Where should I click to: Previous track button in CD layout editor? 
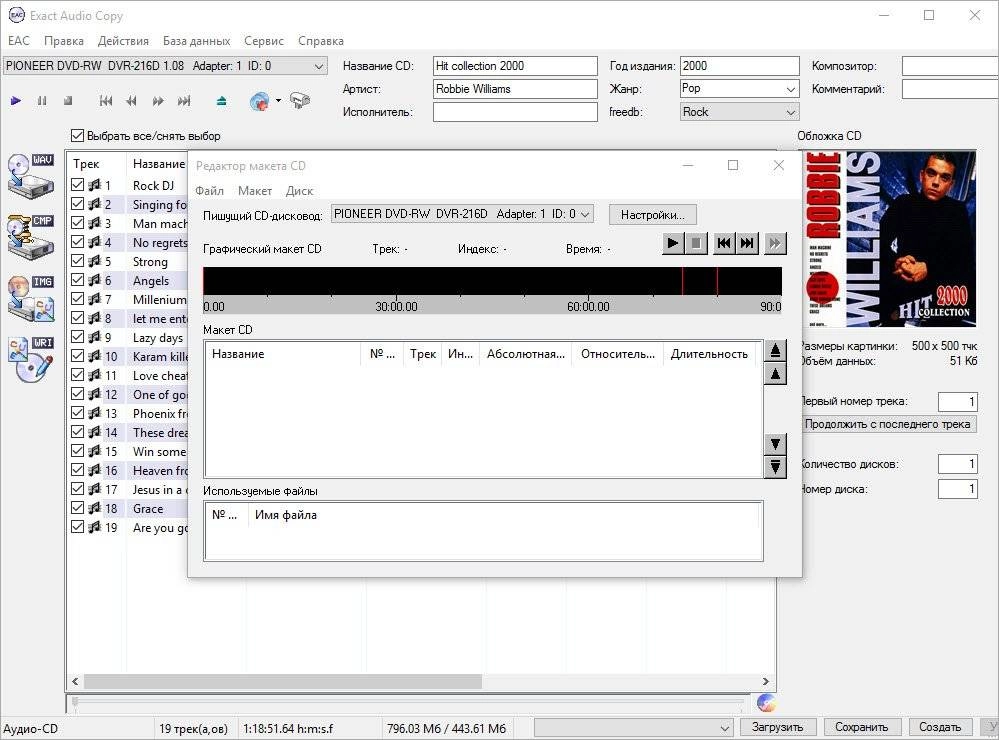(x=724, y=243)
